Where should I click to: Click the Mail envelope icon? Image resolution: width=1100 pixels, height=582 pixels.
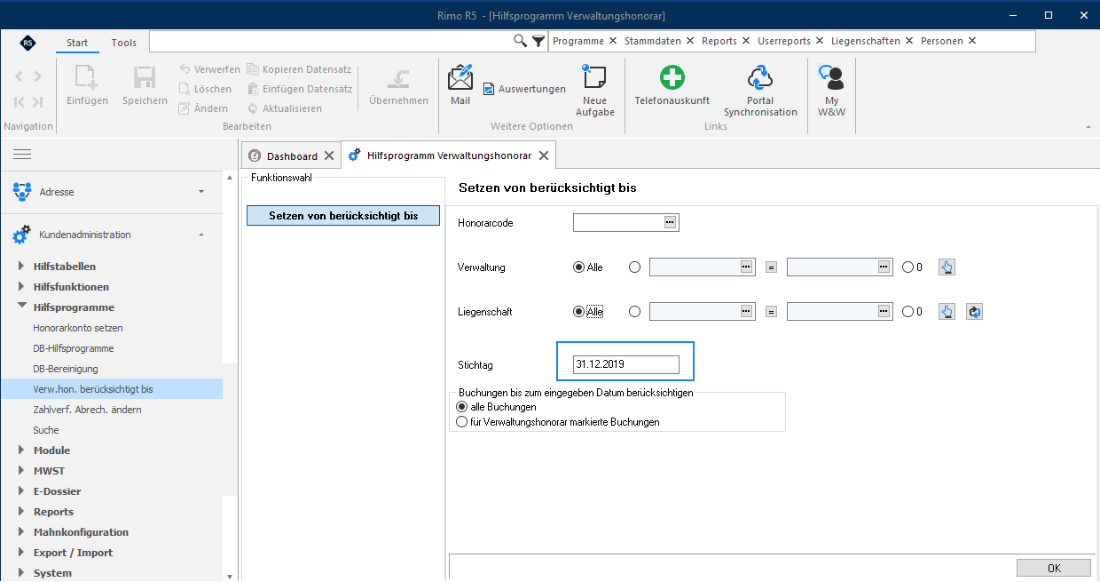(460, 77)
